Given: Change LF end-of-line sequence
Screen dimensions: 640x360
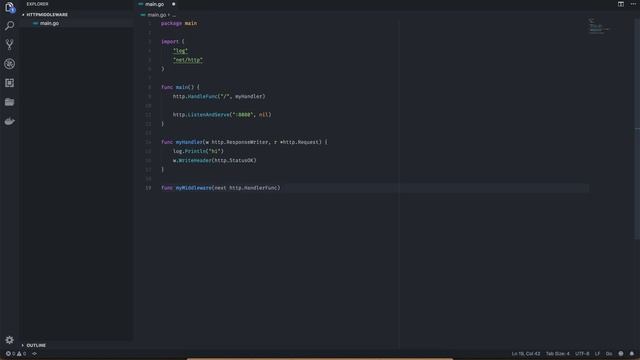Looking at the screenshot, I should point(597,353).
